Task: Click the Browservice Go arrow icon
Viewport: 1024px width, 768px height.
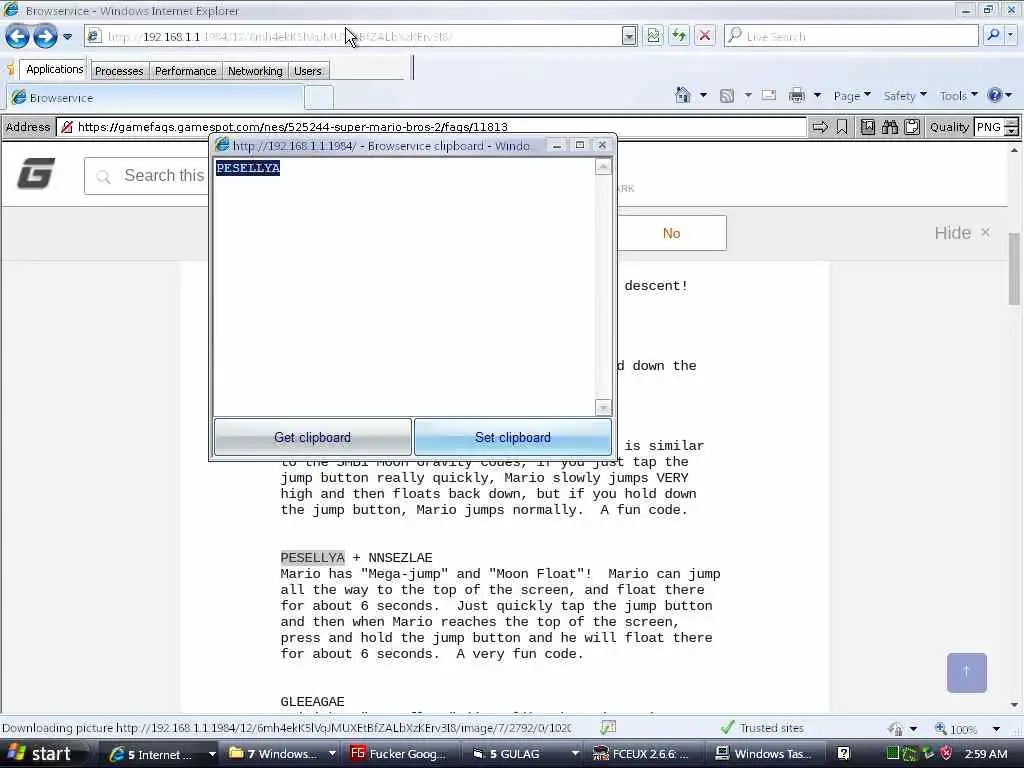Action: click(x=820, y=127)
